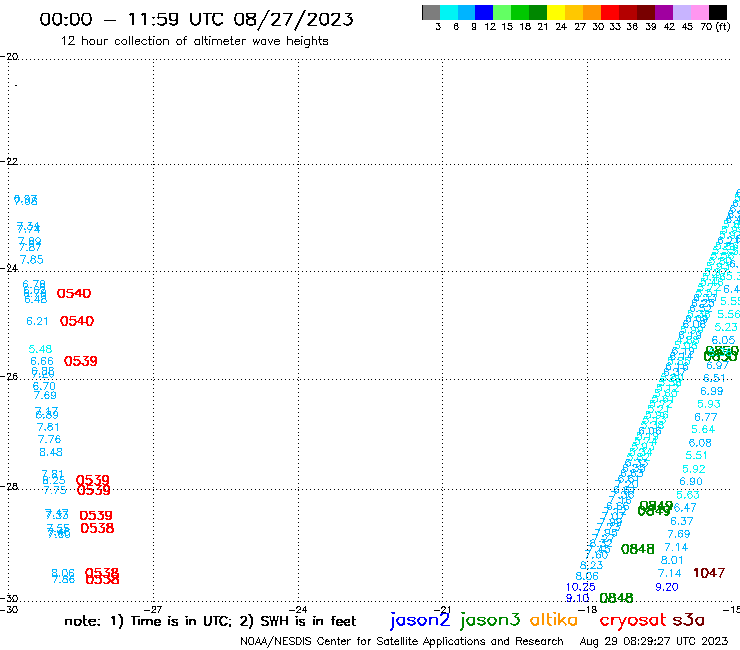Click the gray legend swatch above 3
Viewport: 740px width, 650px height.
(431, 12)
